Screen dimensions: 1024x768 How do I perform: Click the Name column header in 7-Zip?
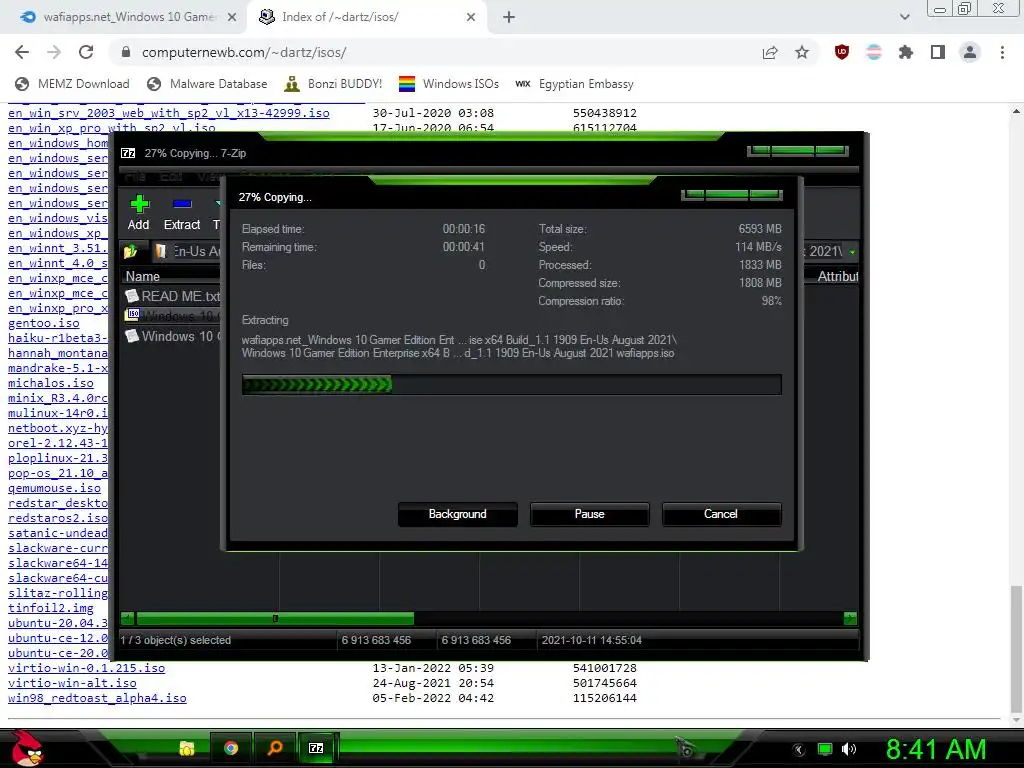[x=142, y=276]
